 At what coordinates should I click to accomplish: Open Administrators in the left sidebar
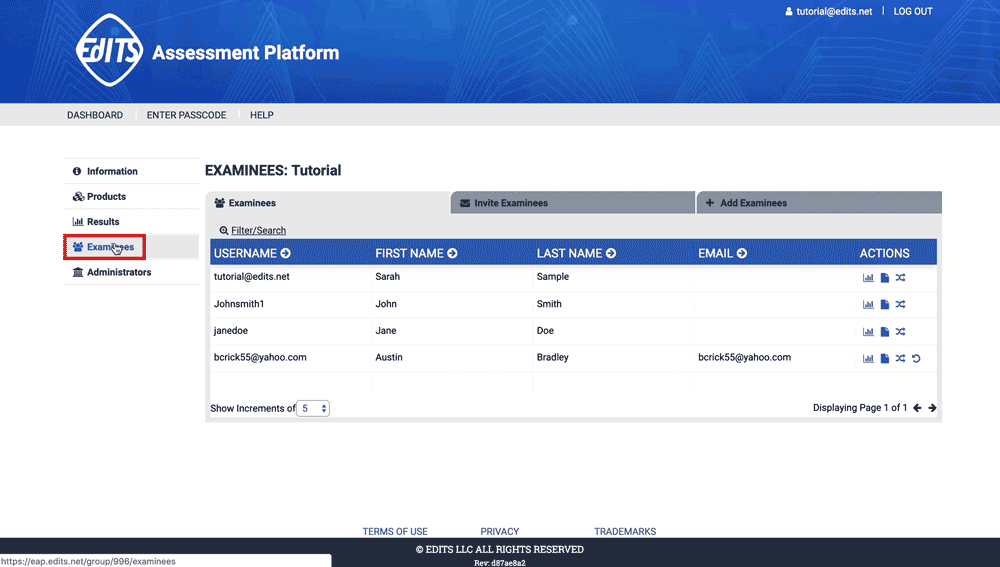pos(118,272)
